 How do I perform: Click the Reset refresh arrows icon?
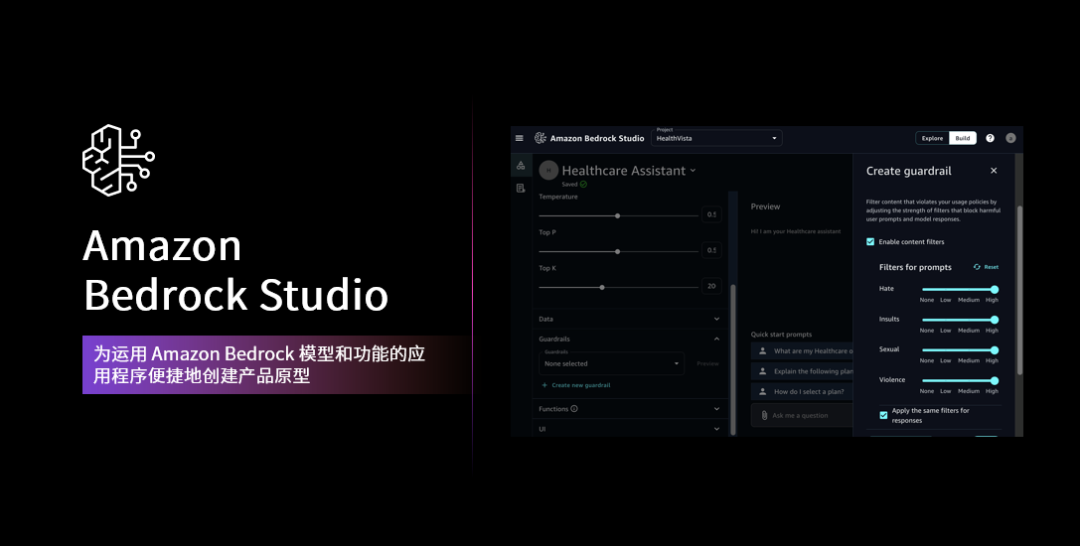tap(977, 267)
